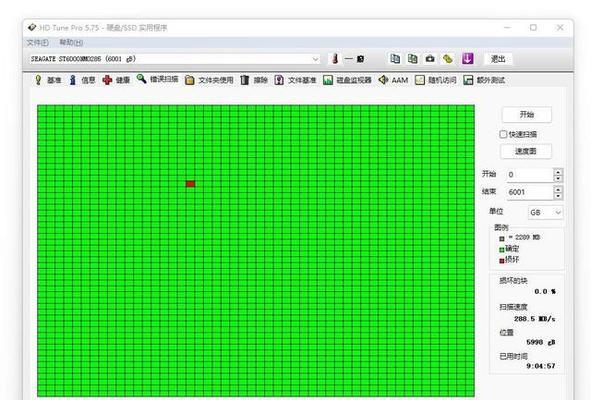This screenshot has width=591, height=400.
Task: Click the thermometer temperature icon
Action: tap(335, 59)
